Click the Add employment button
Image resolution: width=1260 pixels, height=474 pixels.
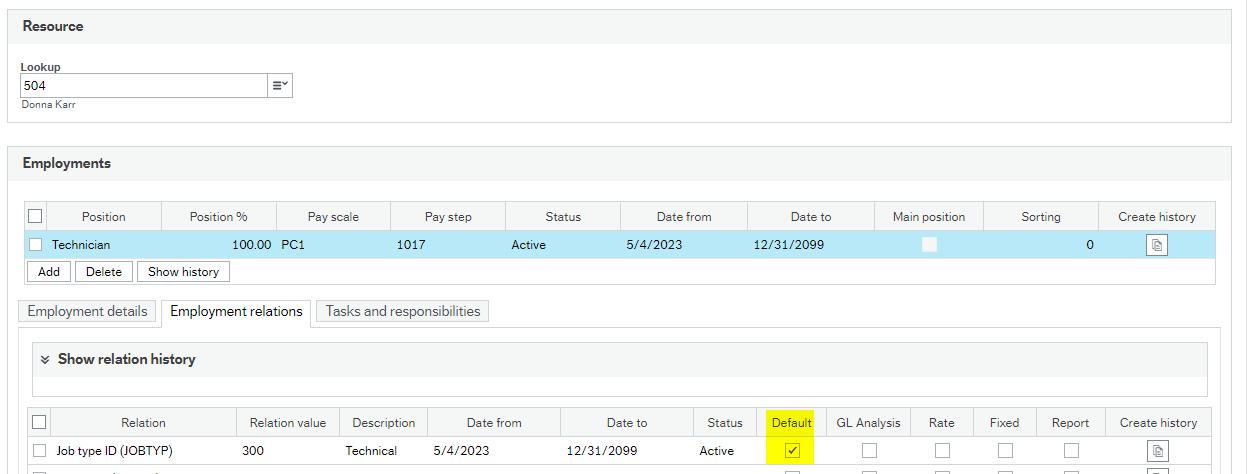(48, 272)
